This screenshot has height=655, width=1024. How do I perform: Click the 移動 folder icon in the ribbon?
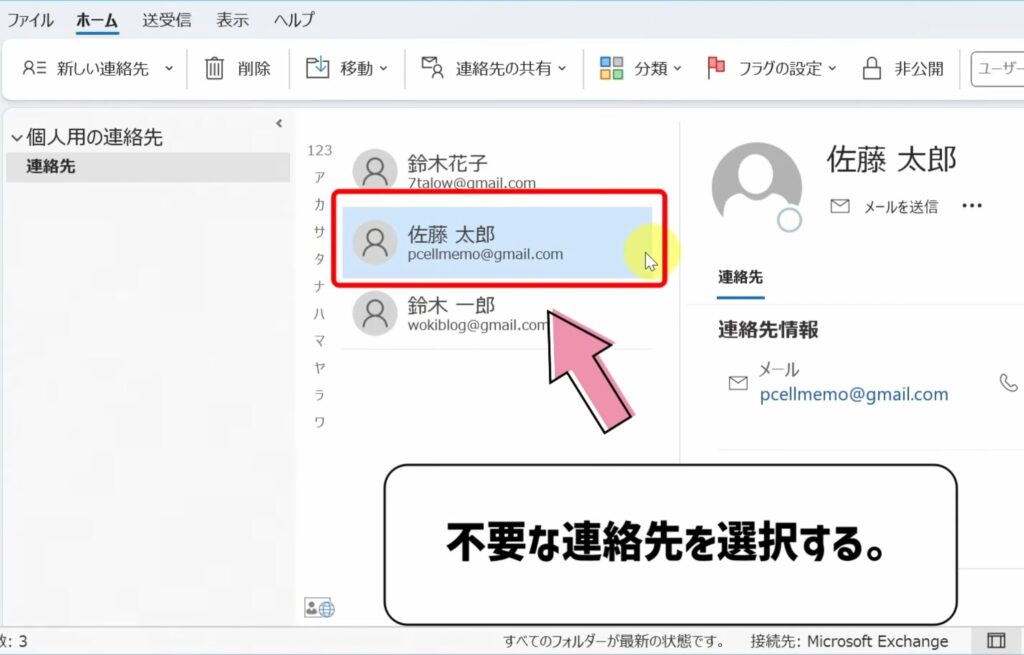click(318, 67)
